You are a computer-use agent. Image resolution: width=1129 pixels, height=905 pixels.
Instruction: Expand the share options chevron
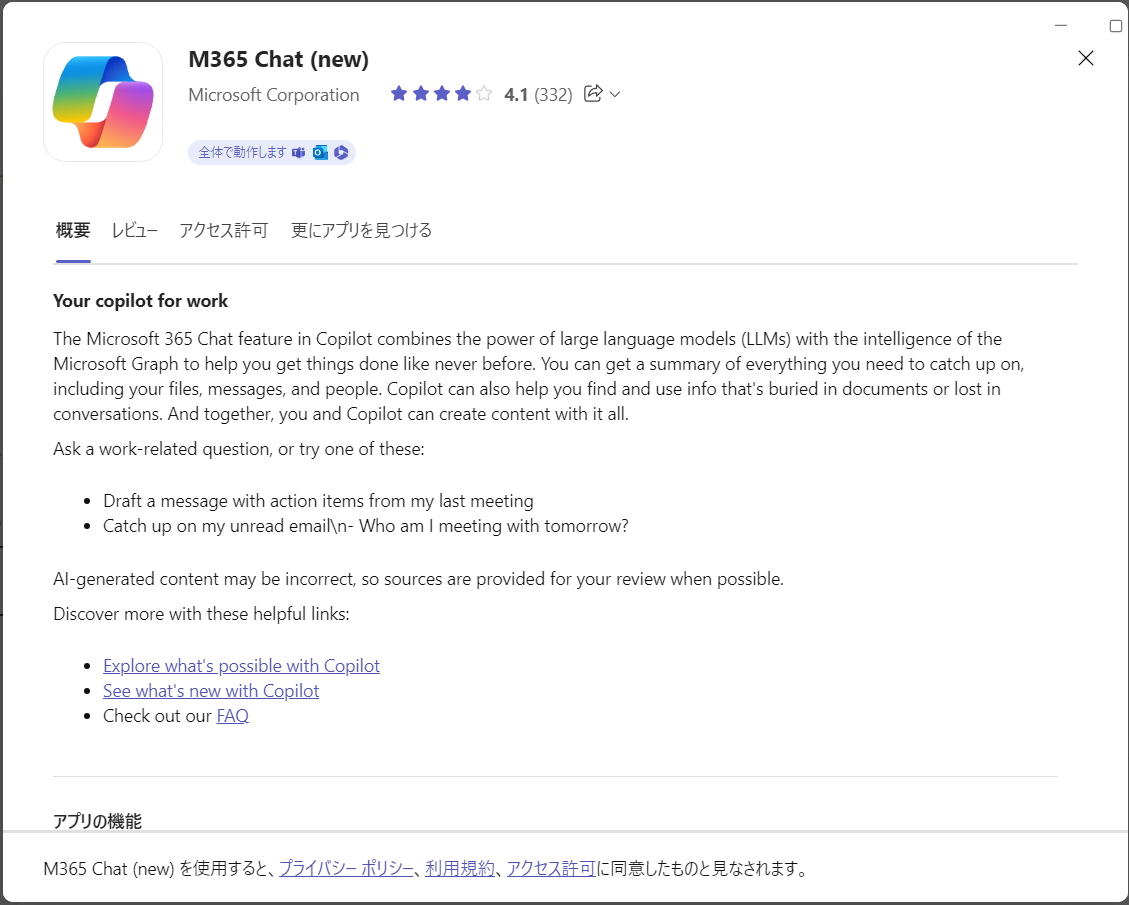point(615,94)
